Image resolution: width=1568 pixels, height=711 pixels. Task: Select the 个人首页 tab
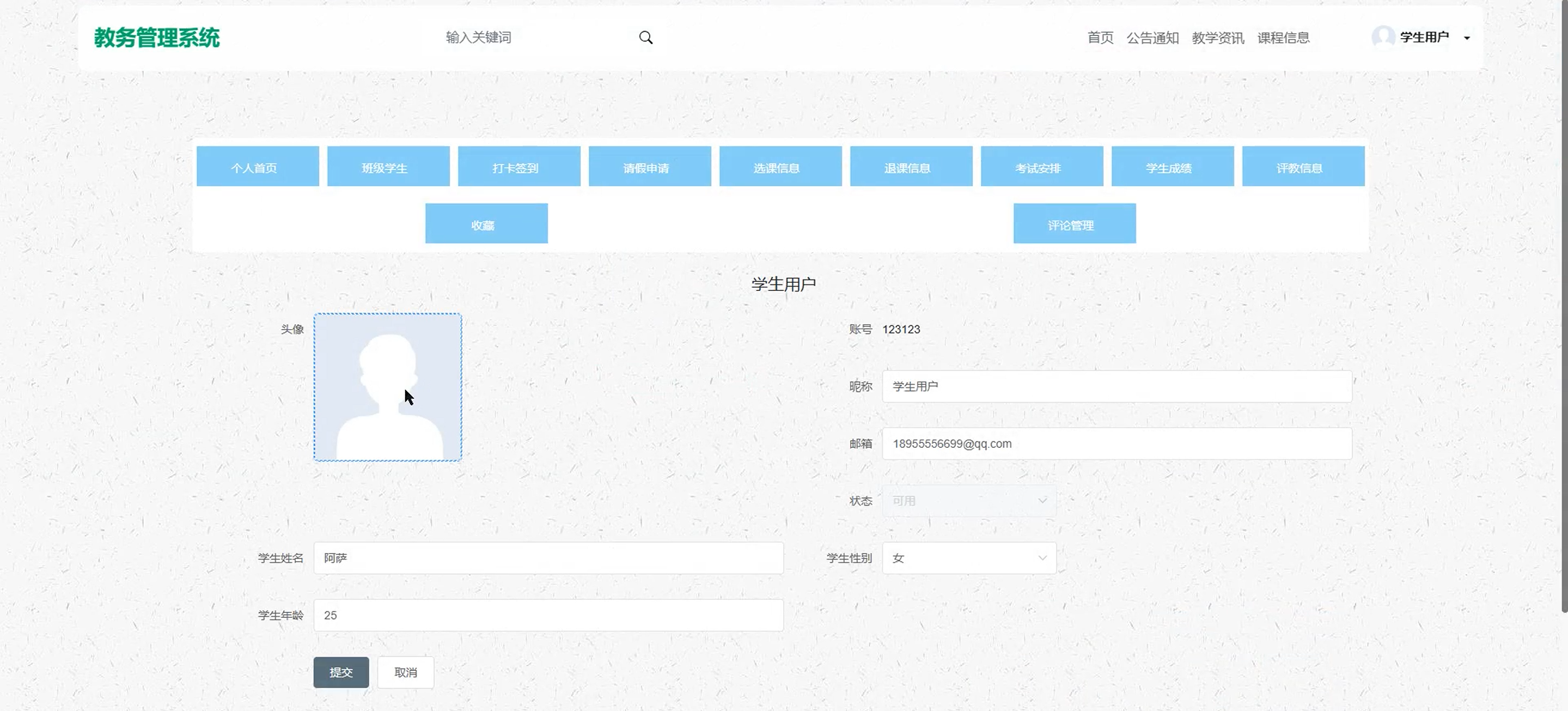258,166
